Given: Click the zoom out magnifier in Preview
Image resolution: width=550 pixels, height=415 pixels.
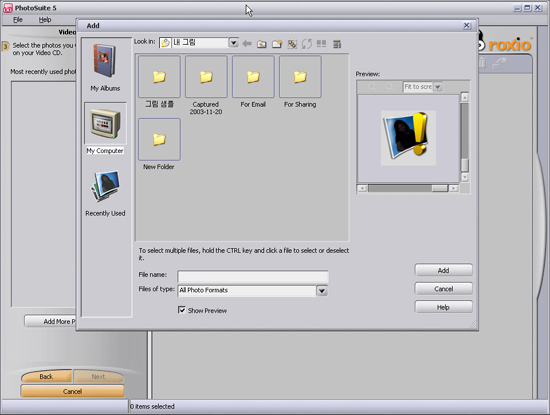Looking at the screenshot, I should (x=389, y=87).
